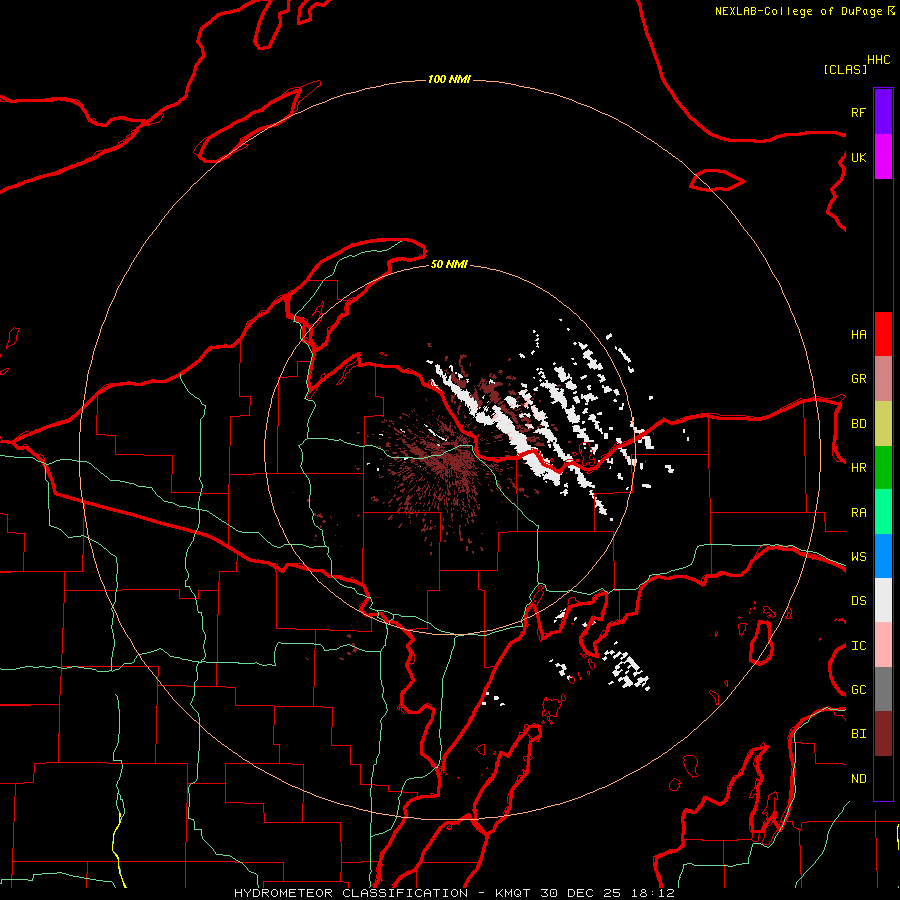Click the RA legend label
This screenshot has height=900, width=900.
[858, 513]
